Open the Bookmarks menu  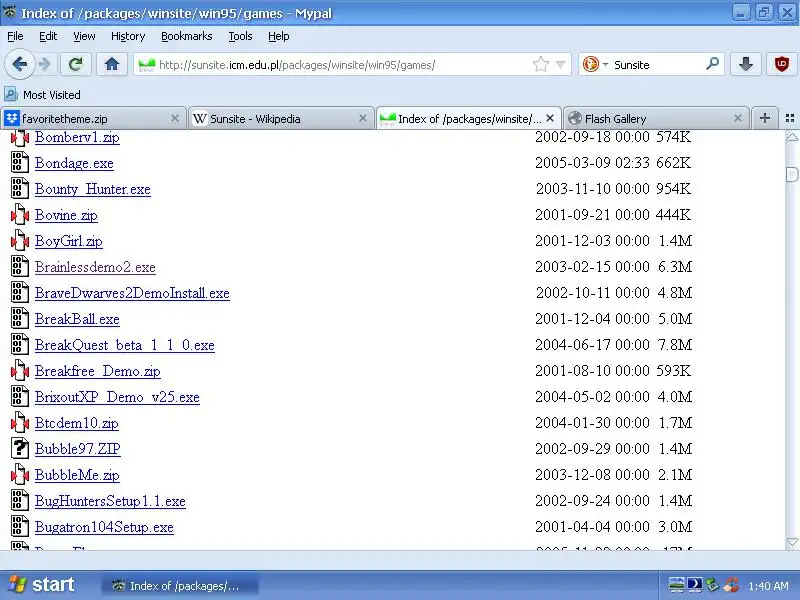186,36
